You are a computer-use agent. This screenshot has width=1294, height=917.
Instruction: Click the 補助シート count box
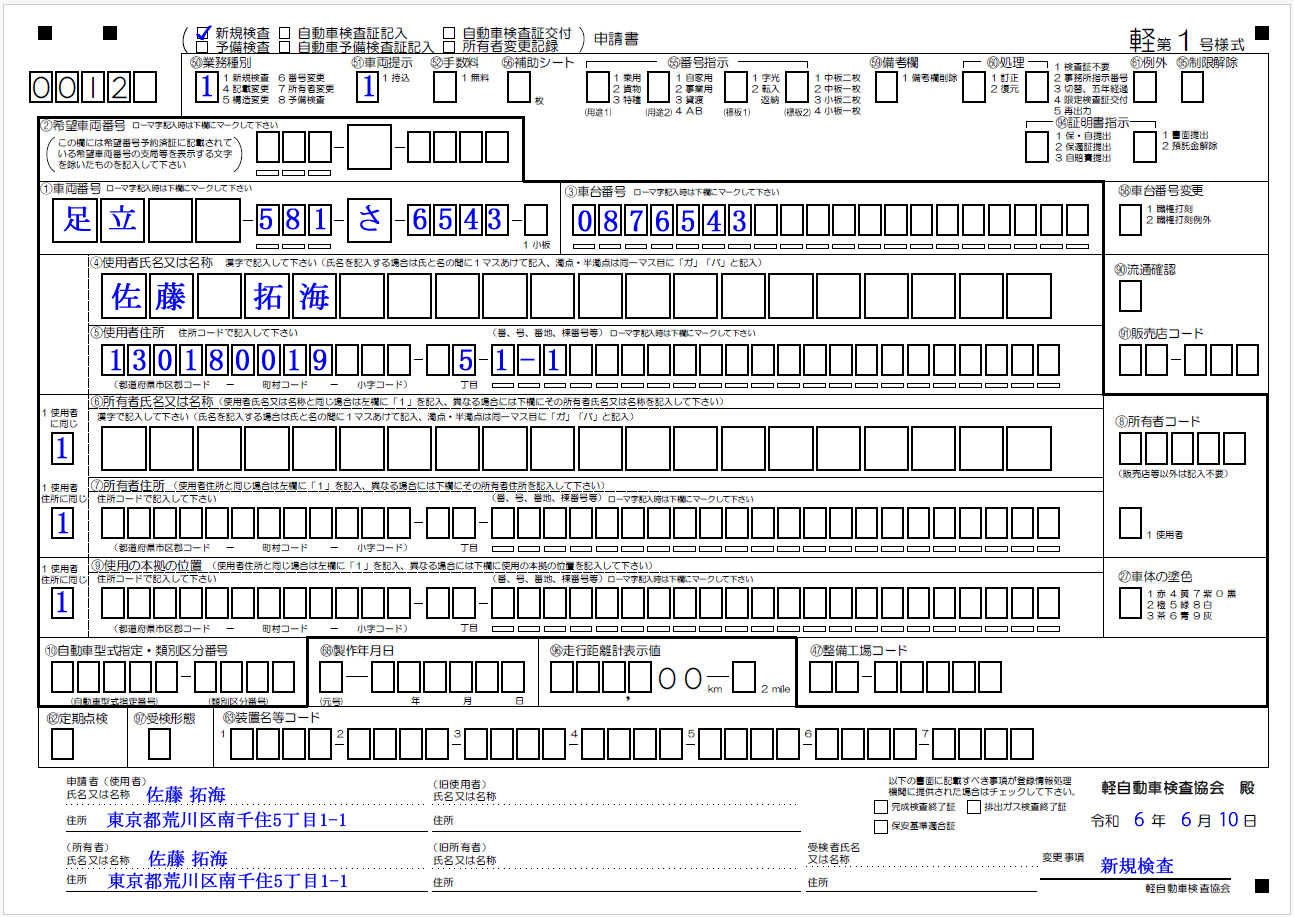(518, 87)
